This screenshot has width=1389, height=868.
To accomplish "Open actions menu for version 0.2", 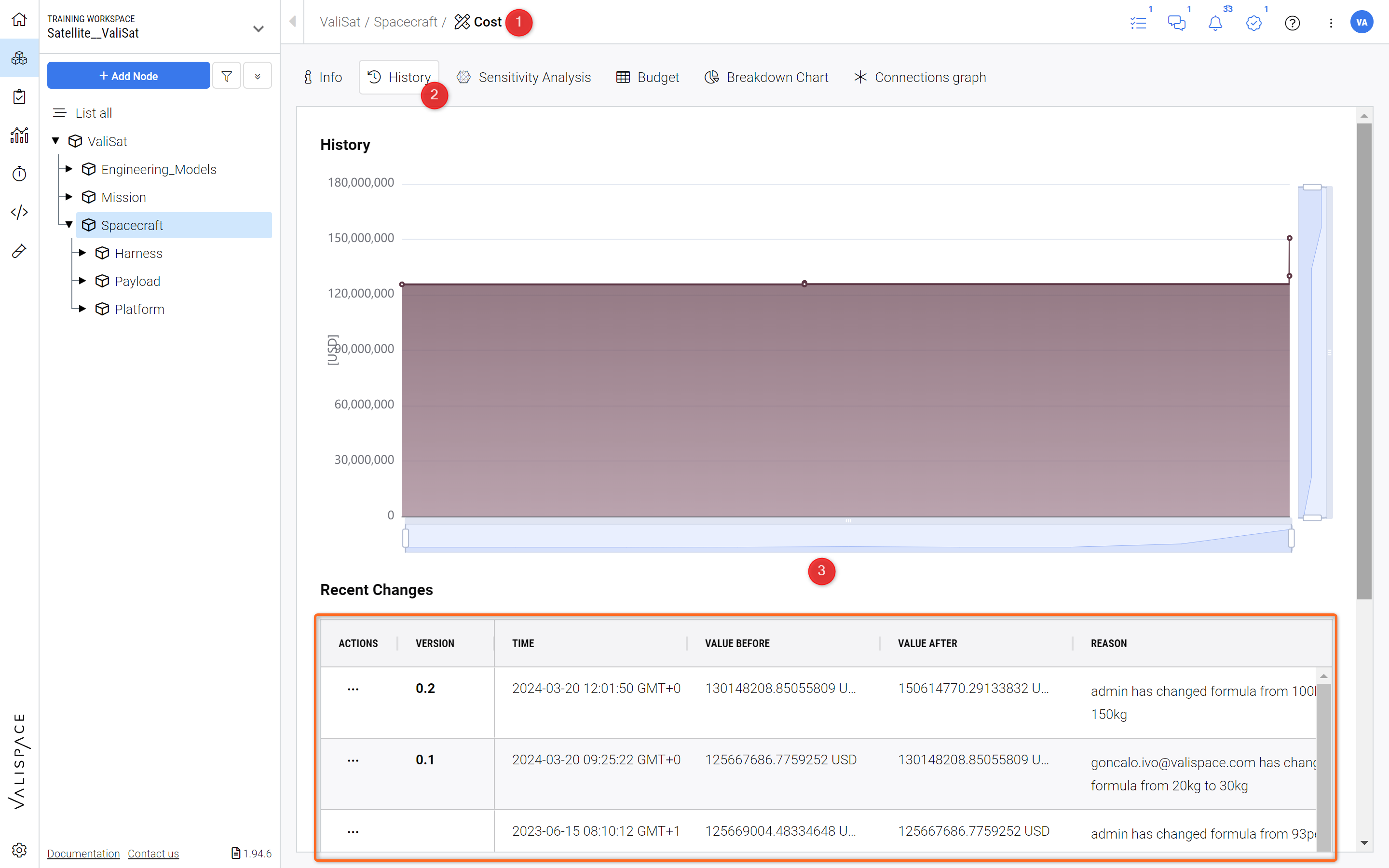I will pyautogui.click(x=353, y=689).
